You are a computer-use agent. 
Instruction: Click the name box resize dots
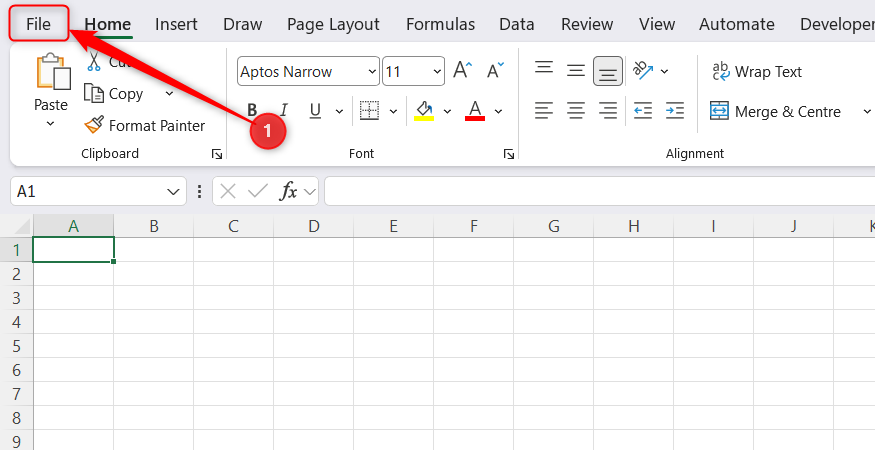pyautogui.click(x=199, y=192)
